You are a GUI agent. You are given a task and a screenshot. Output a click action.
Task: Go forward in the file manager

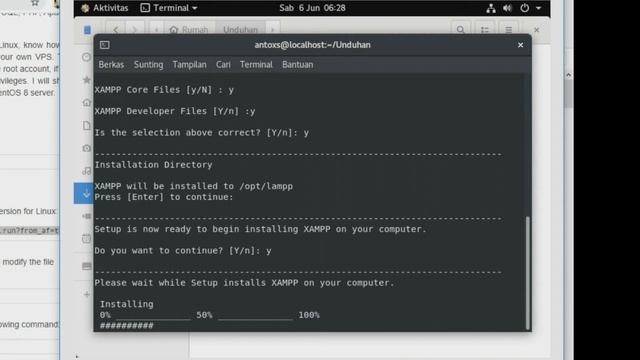click(134, 30)
